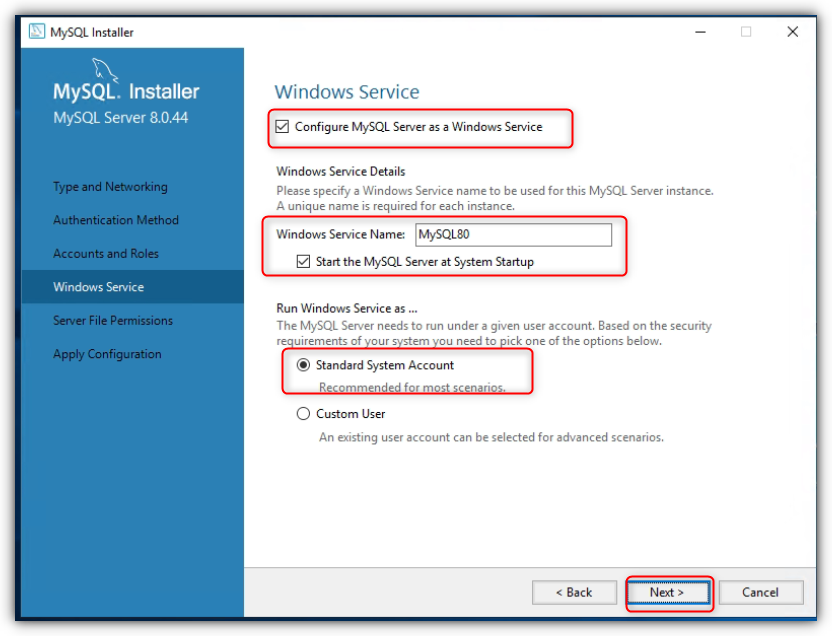
Task: Go to the Type and Networking step
Action: [110, 187]
